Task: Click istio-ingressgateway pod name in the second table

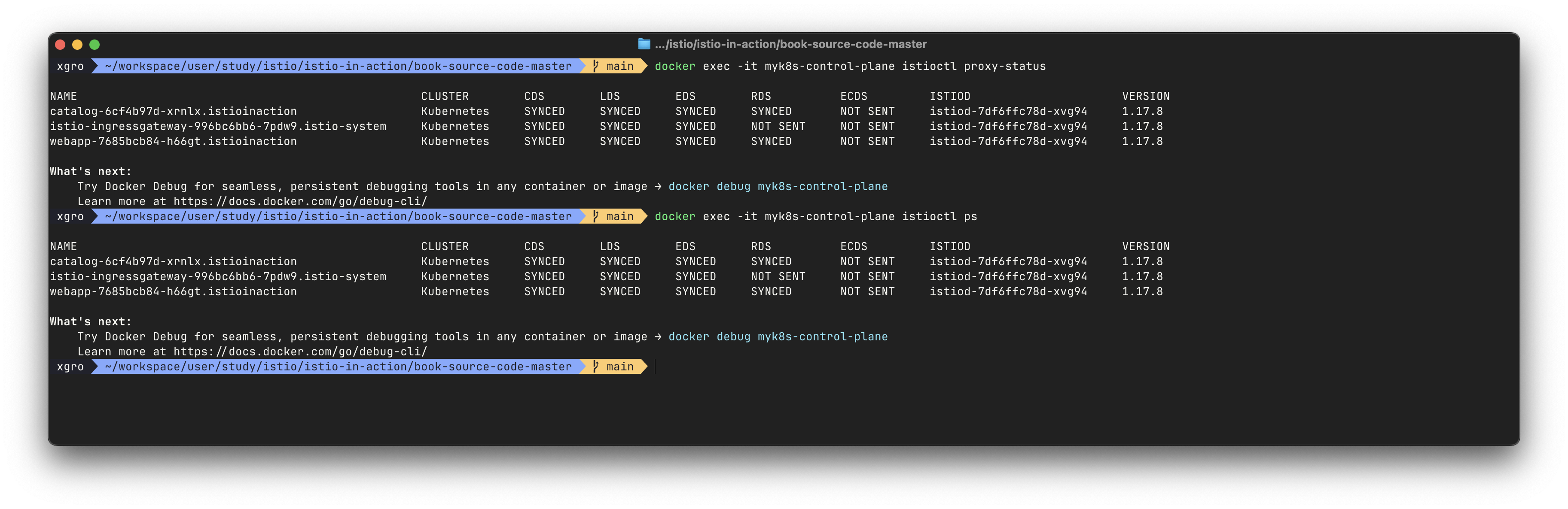Action: pos(218,277)
